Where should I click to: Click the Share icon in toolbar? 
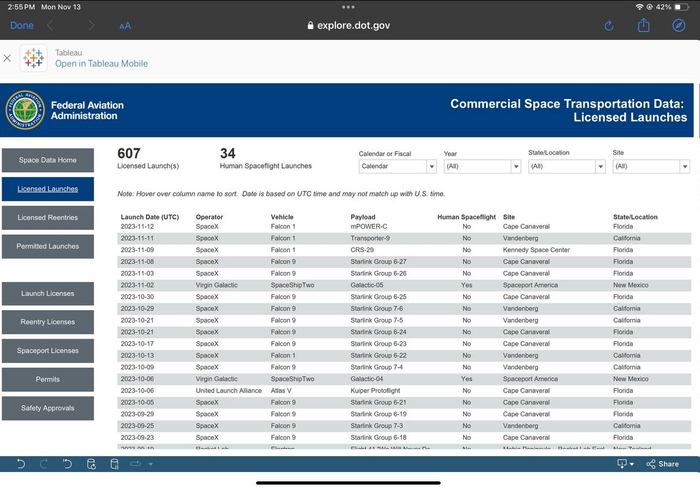(662, 464)
